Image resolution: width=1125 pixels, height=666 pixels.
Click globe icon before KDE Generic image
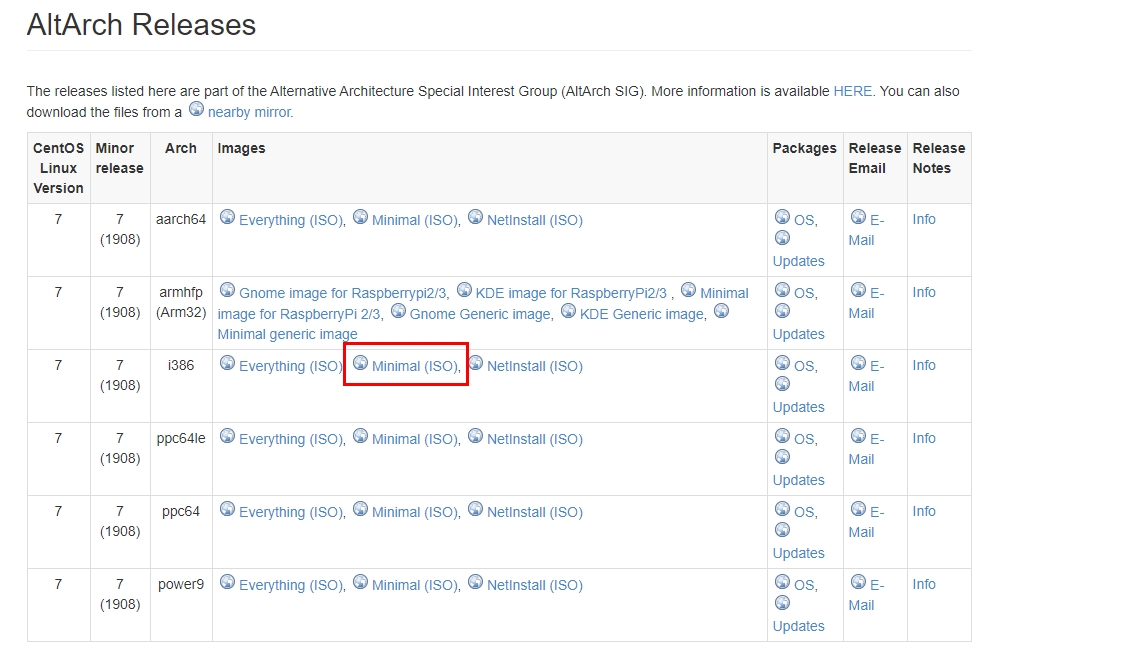pyautogui.click(x=568, y=311)
